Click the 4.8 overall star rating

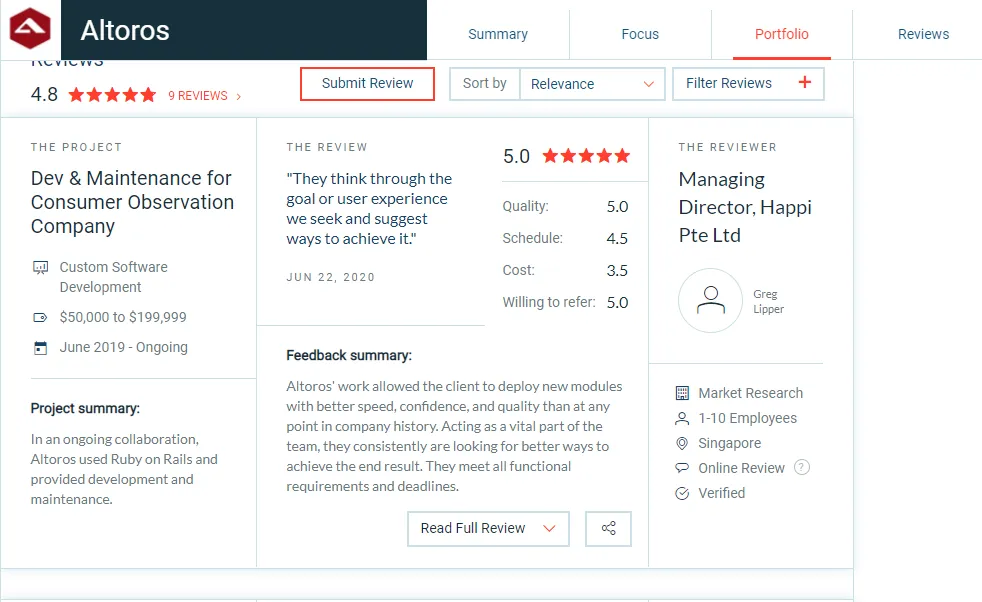tap(112, 95)
